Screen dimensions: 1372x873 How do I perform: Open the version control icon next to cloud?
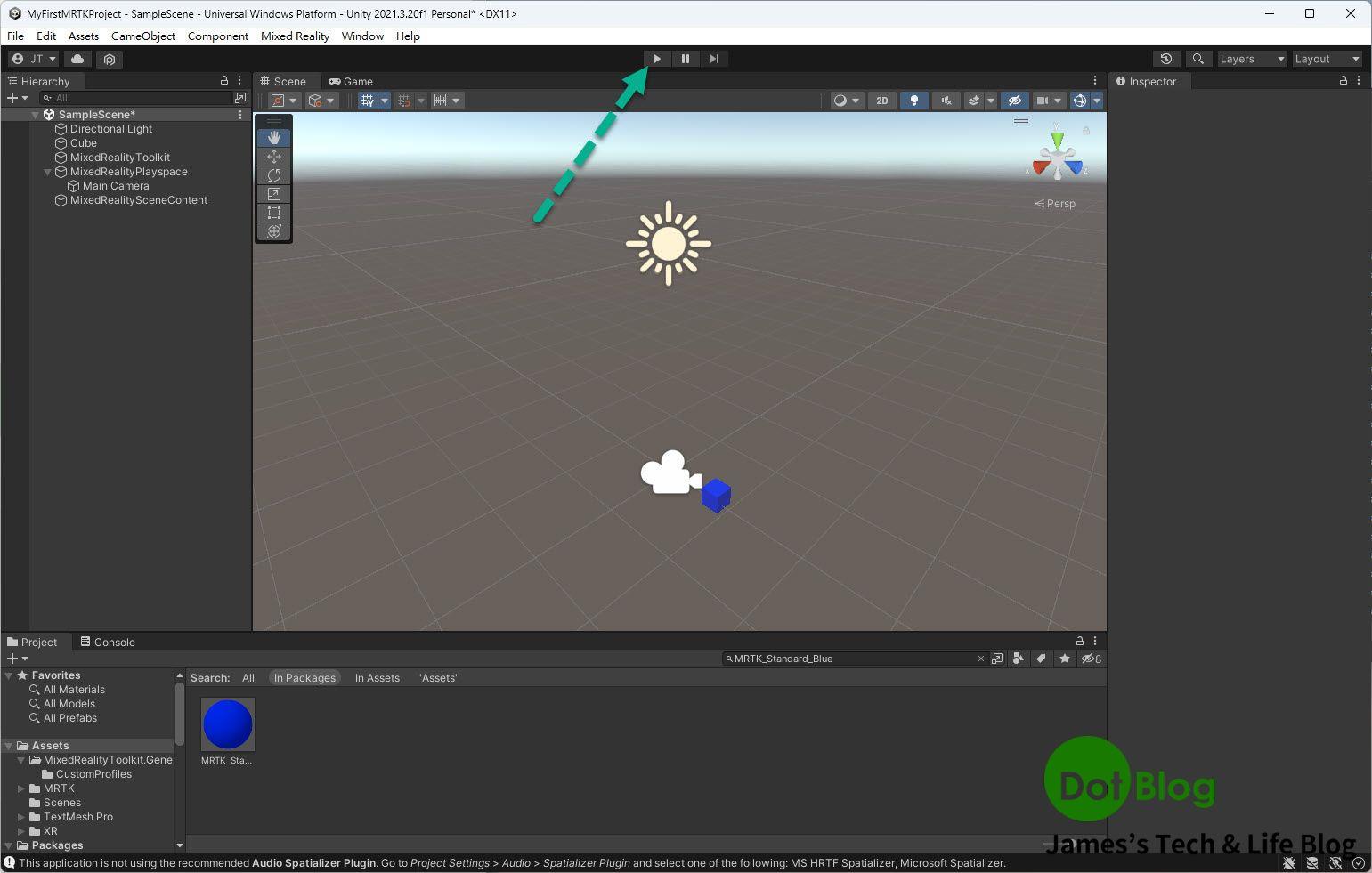[110, 60]
